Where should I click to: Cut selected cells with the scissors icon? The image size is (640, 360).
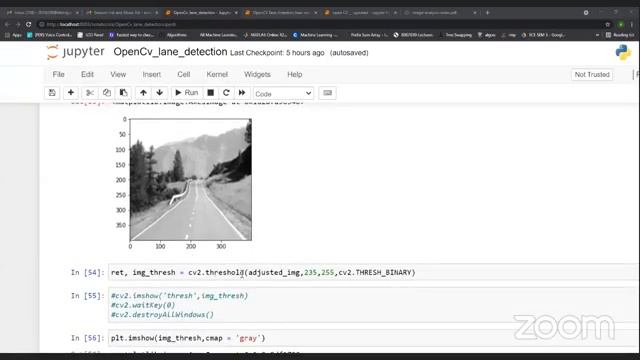[90, 93]
